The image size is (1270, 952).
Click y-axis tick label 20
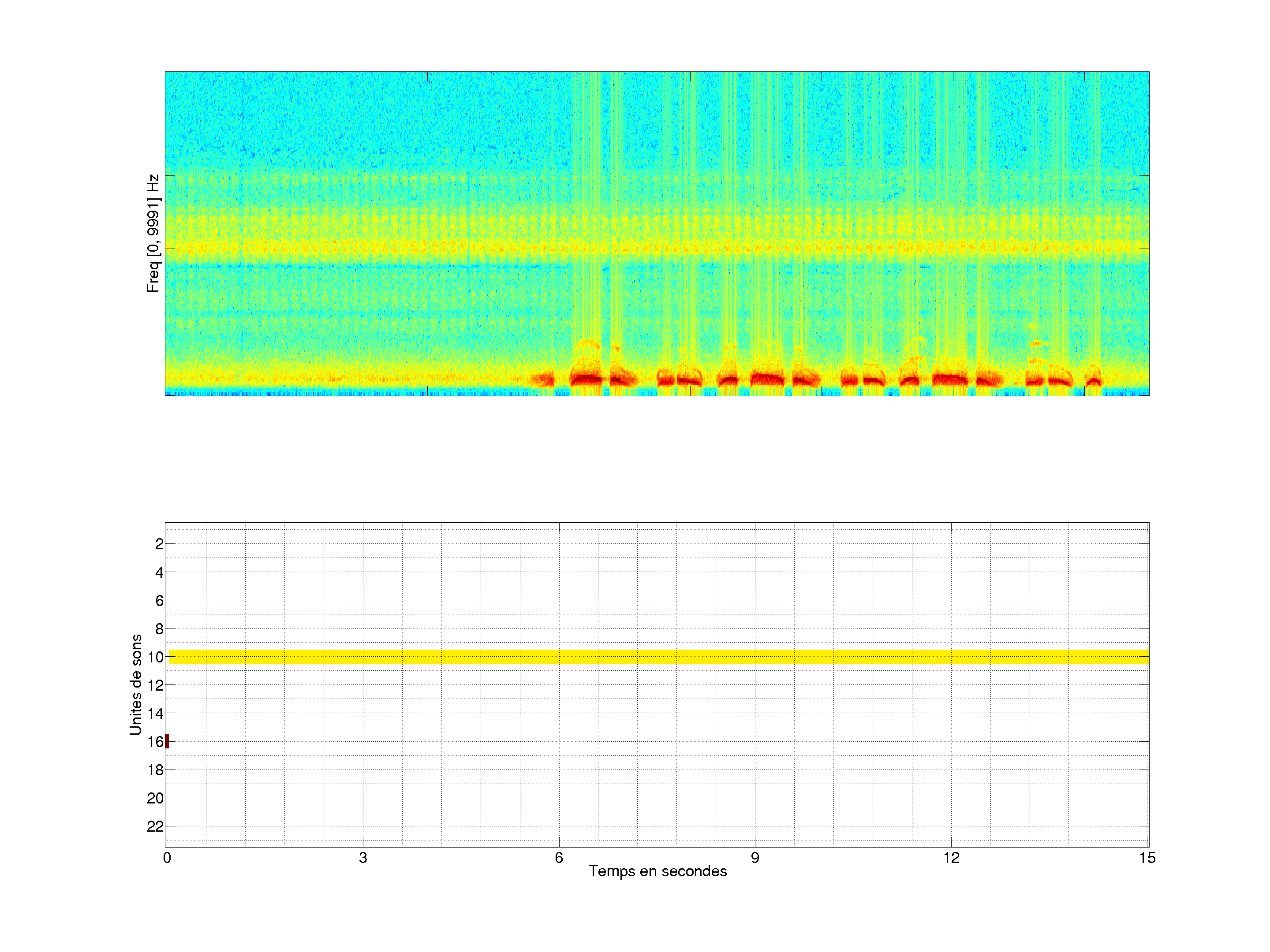(x=155, y=798)
